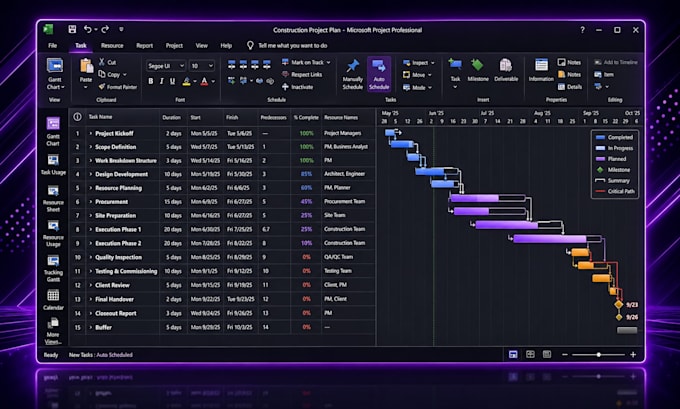Insert a Deliverable
The height and width of the screenshot is (409, 680).
506,70
